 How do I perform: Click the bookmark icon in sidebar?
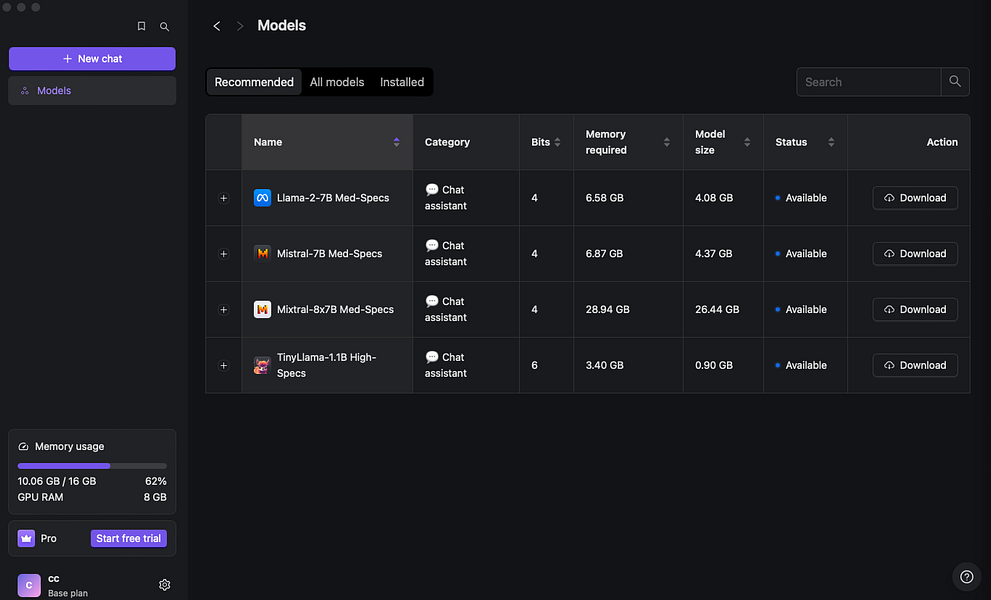tap(142, 27)
